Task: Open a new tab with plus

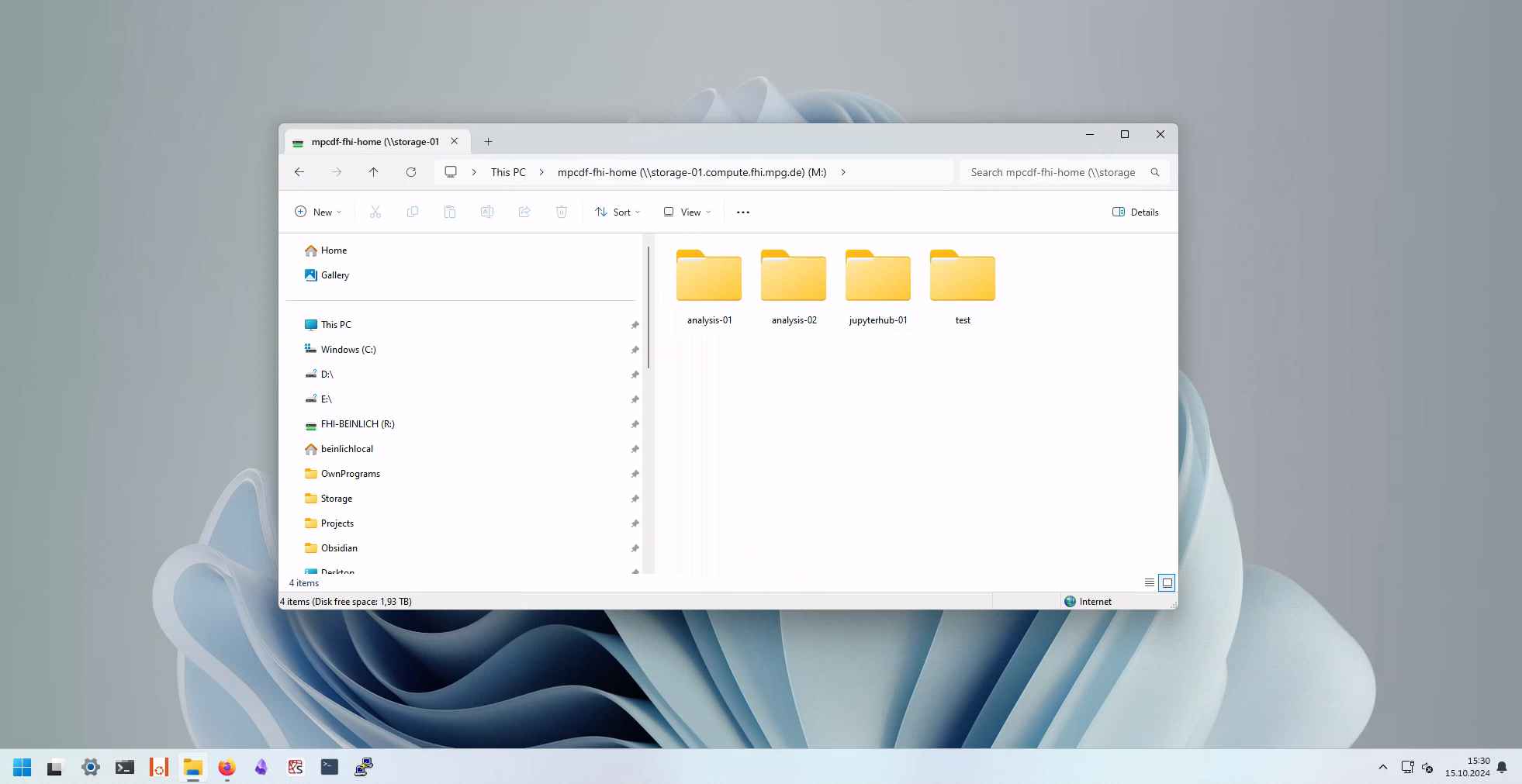Action: 488,141
